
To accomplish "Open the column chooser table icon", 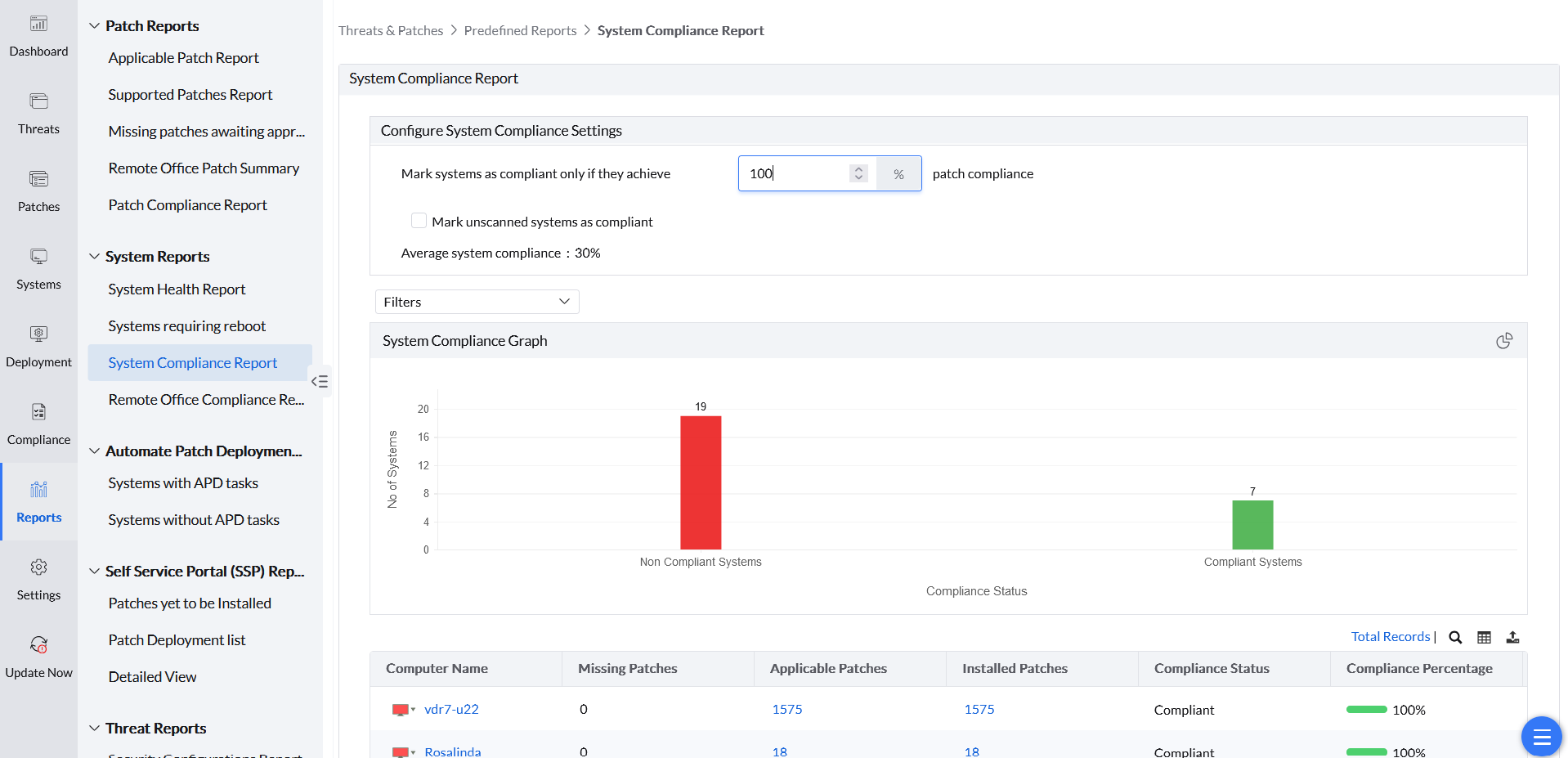I will 1484,638.
